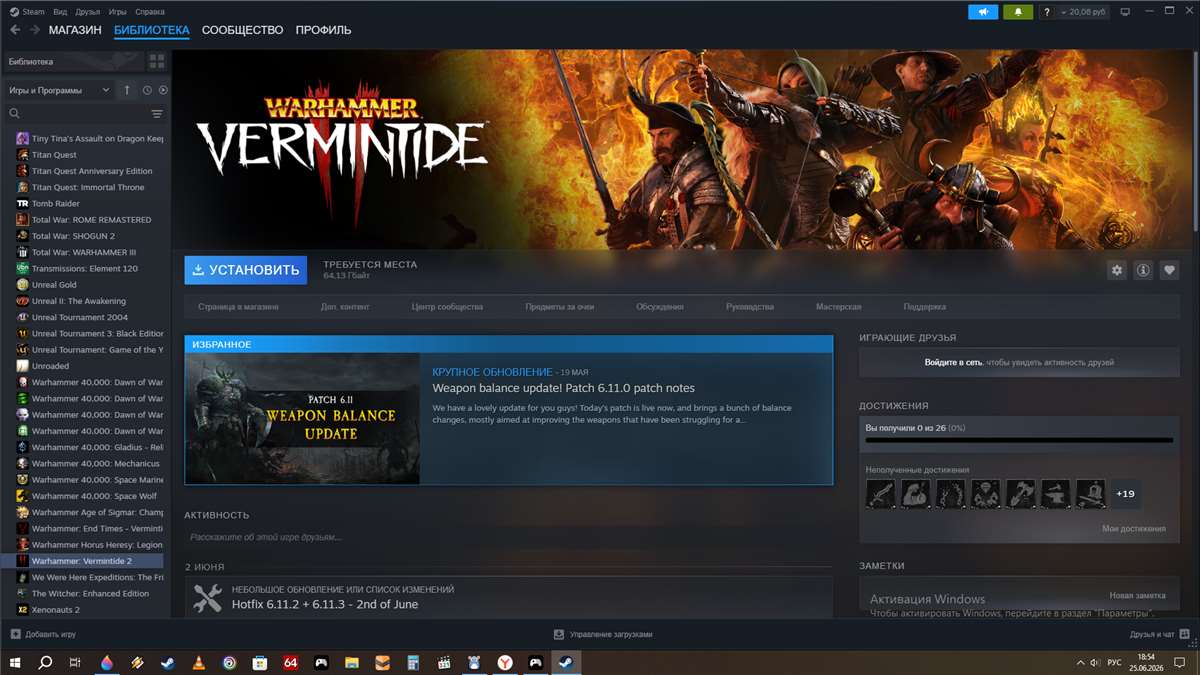Open taskbar search magnifier
This screenshot has height=675, width=1200.
click(x=45, y=662)
